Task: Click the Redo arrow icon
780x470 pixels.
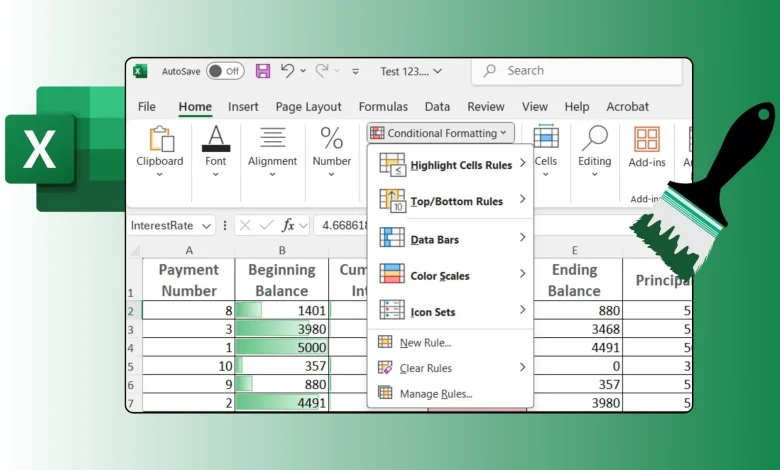Action: (x=322, y=71)
